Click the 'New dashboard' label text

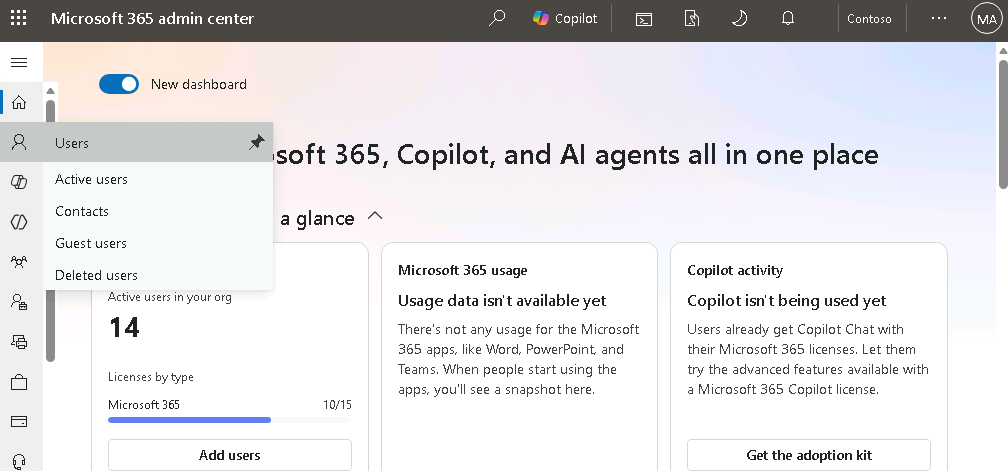point(199,84)
